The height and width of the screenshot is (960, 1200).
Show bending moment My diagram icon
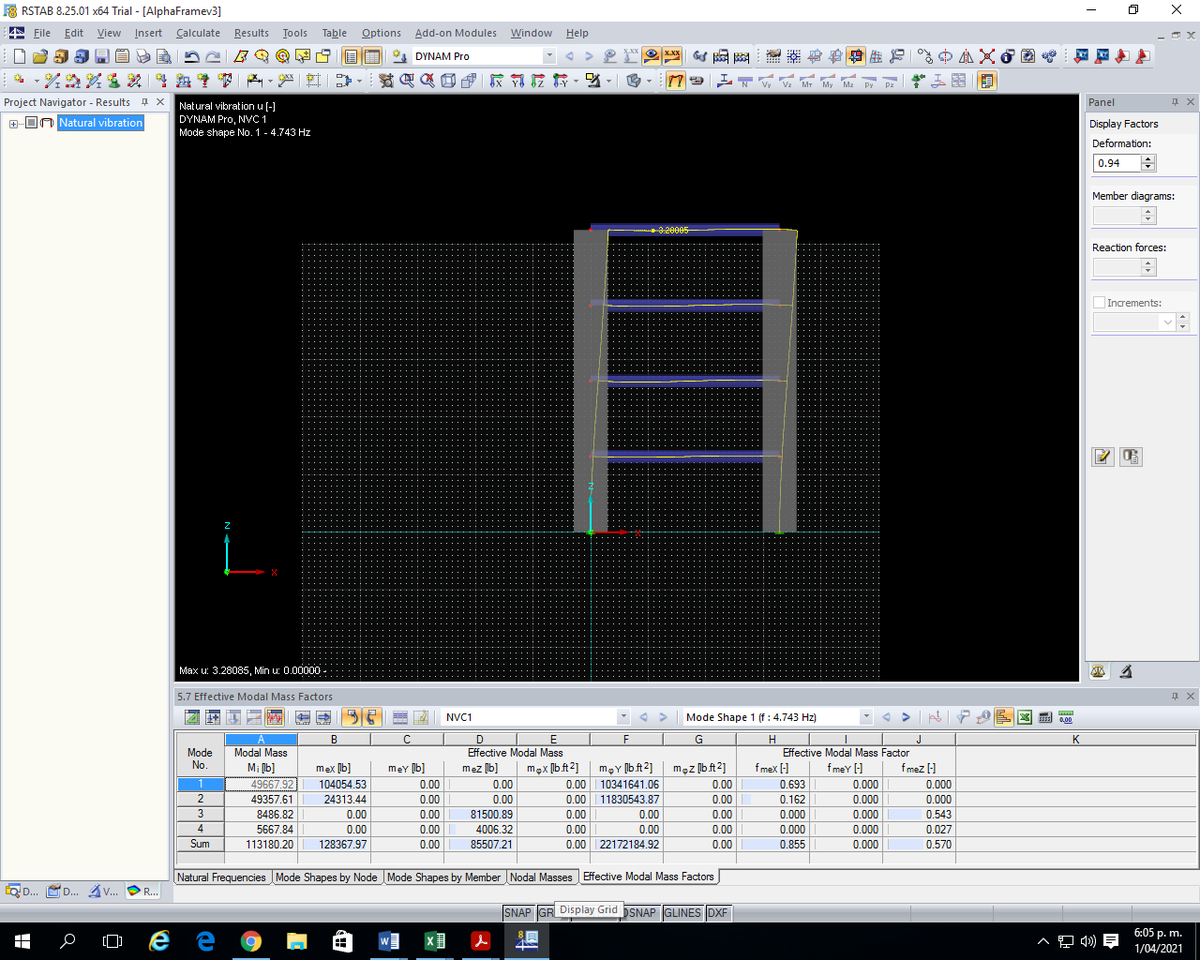coord(828,80)
